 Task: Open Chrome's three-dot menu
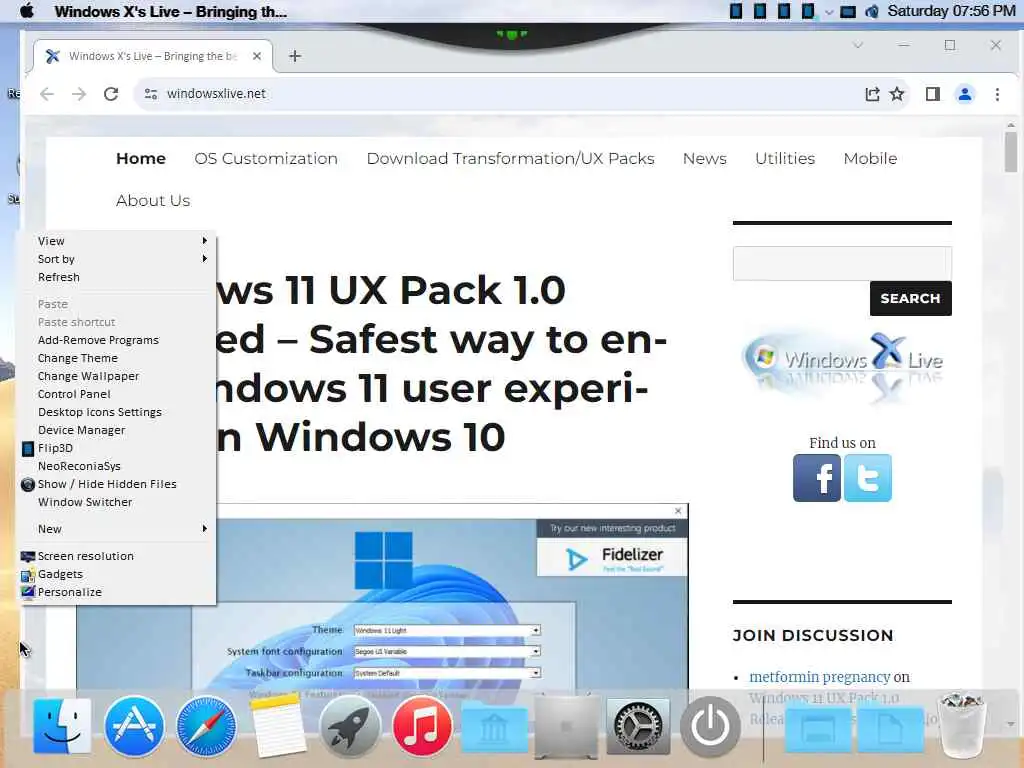click(x=997, y=94)
